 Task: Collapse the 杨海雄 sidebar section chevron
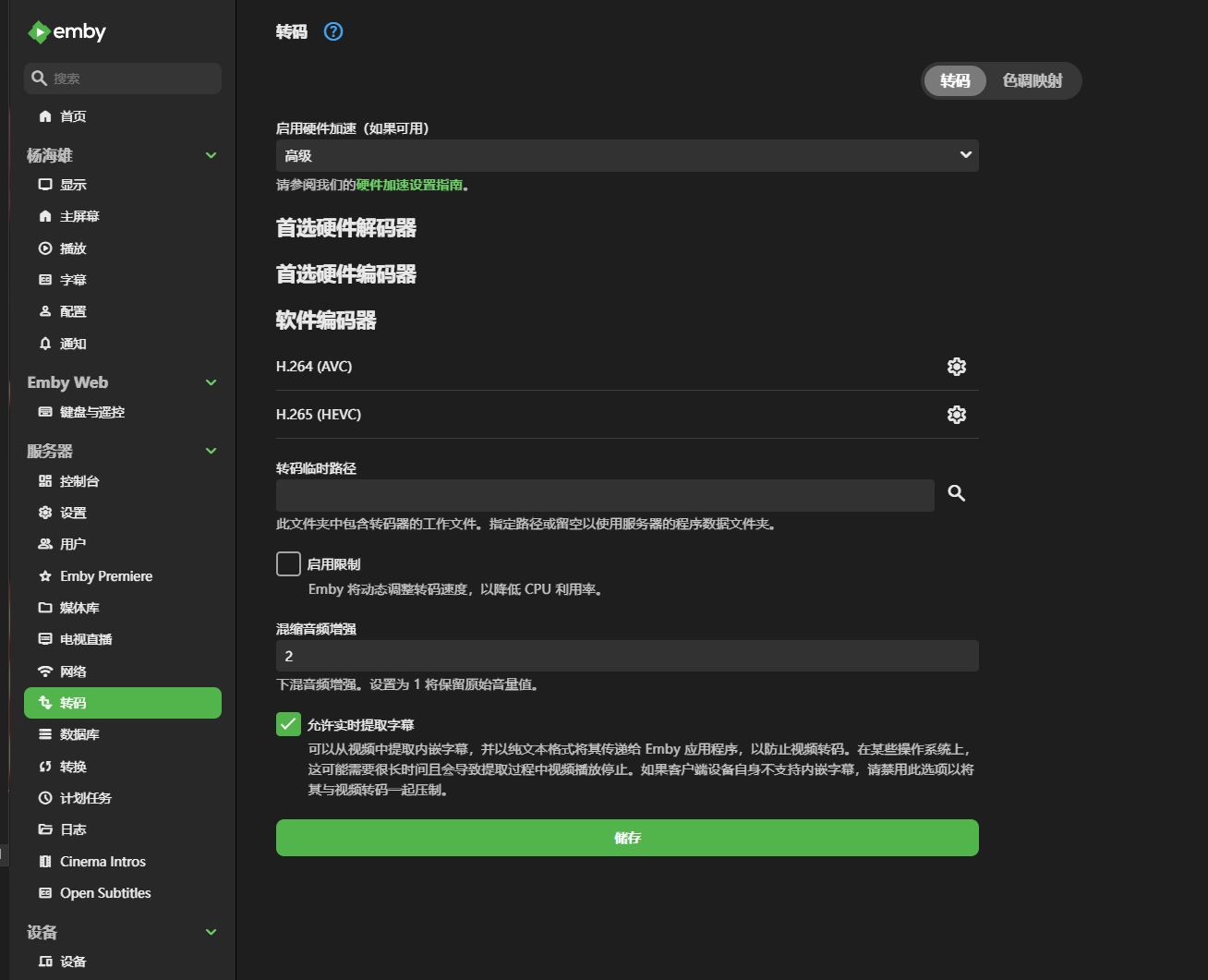tap(211, 155)
